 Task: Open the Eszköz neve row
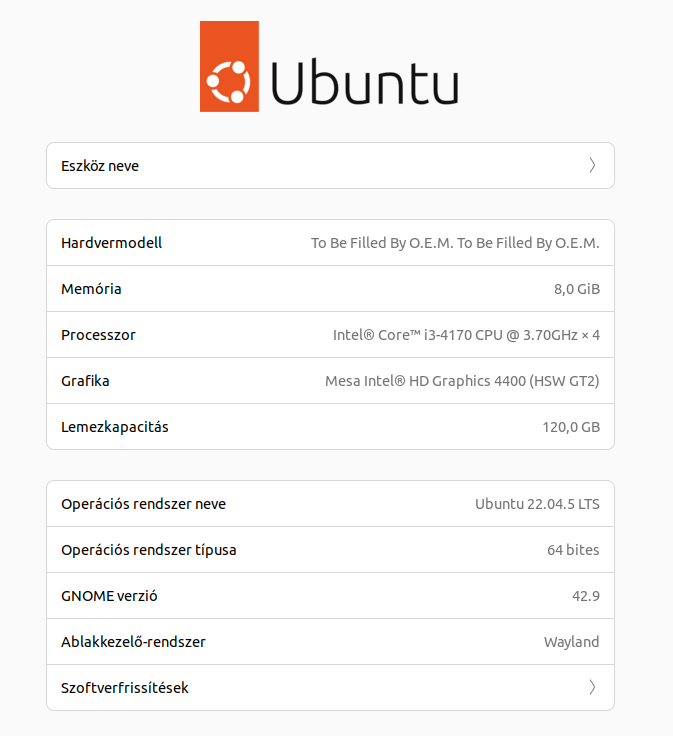330,166
